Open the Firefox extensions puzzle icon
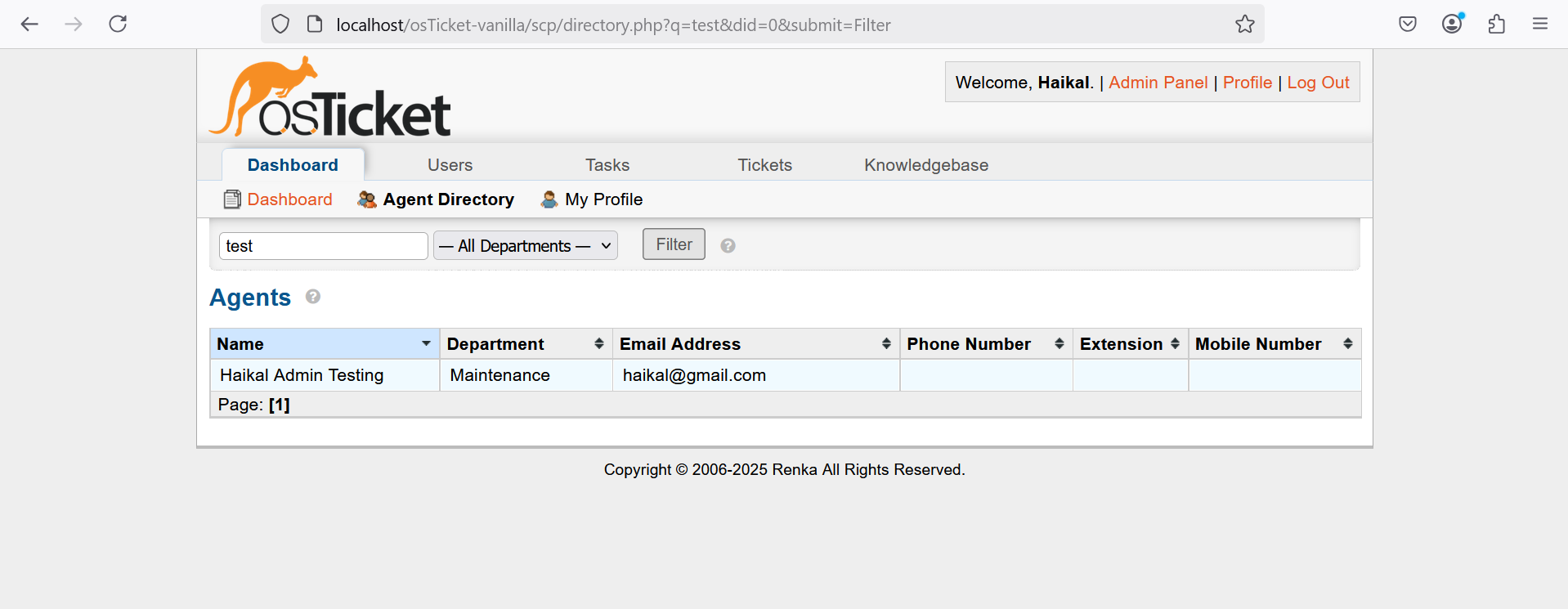 pos(1496,25)
